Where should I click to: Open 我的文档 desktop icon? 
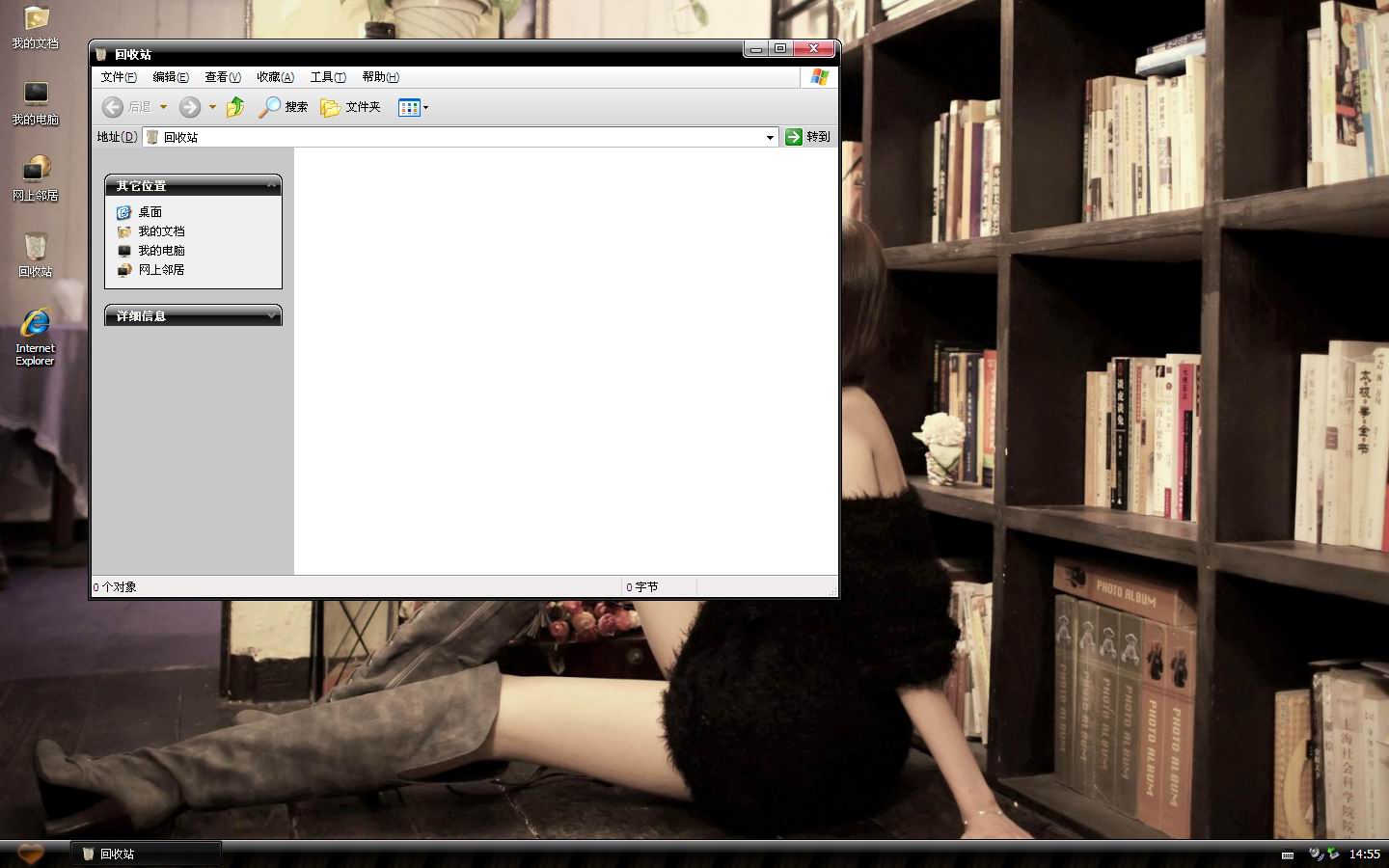point(35,27)
